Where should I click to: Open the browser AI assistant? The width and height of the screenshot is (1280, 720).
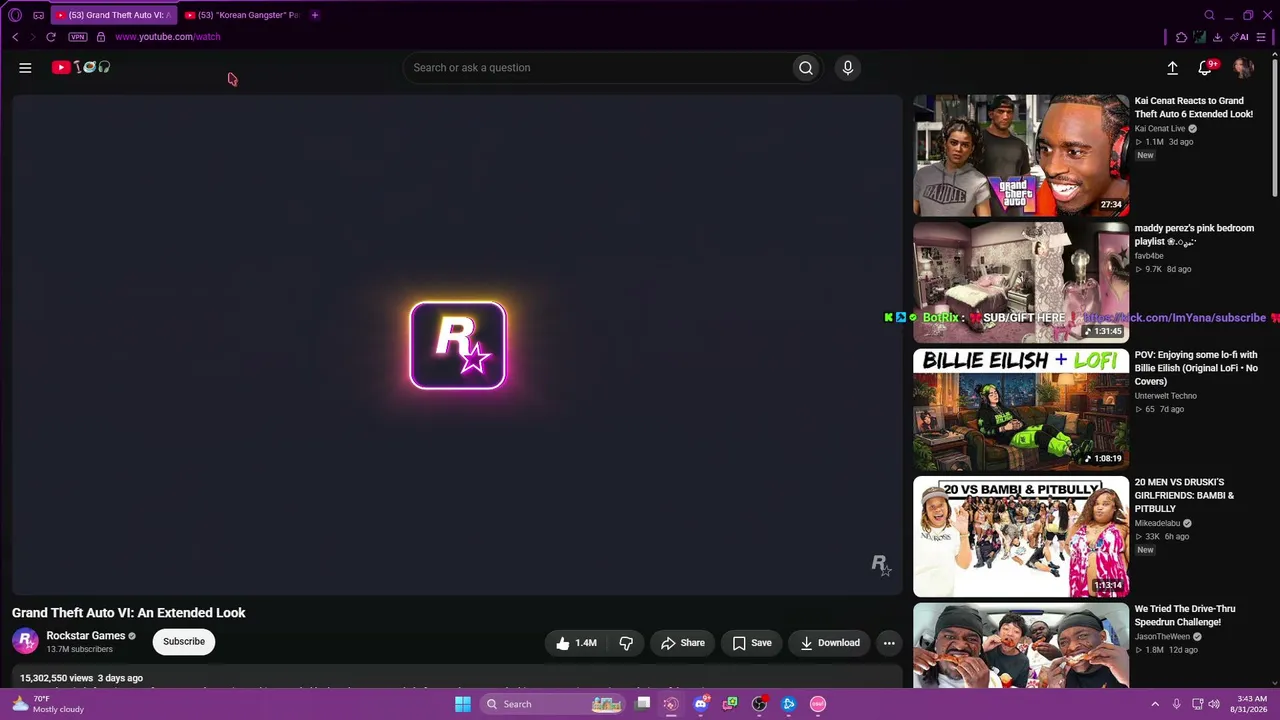(x=1239, y=37)
